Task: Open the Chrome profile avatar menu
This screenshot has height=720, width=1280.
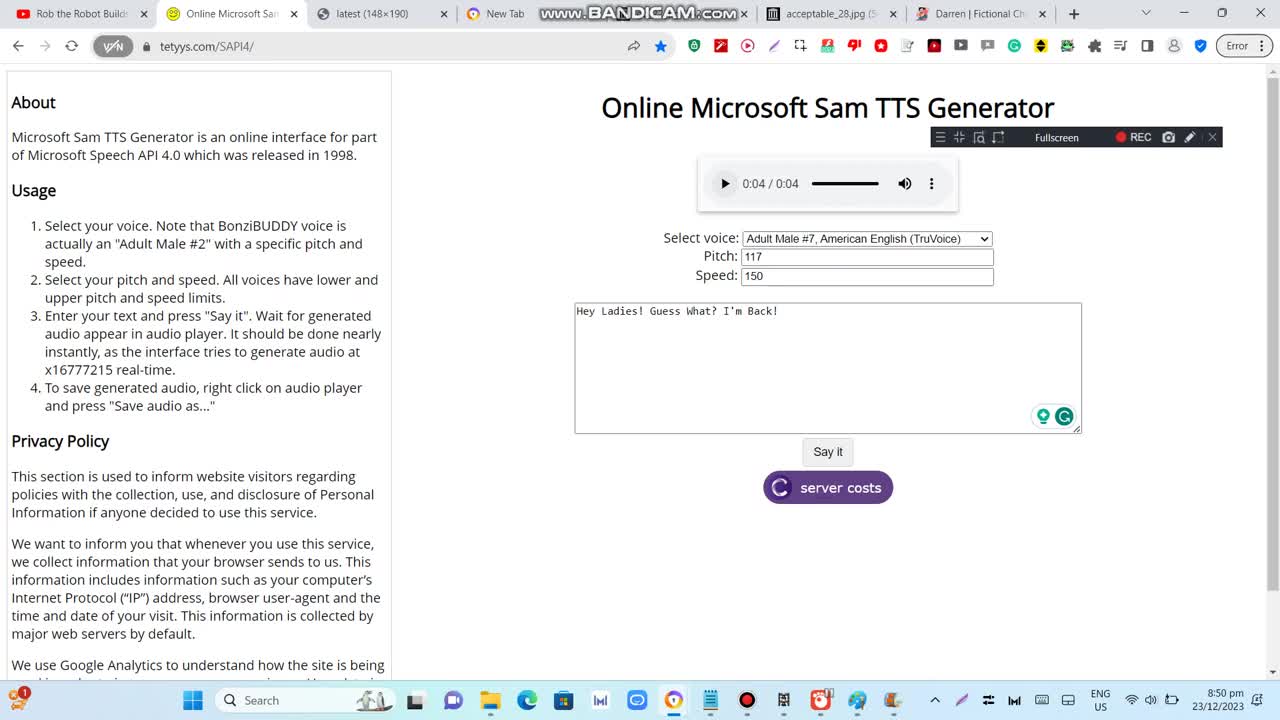Action: pyautogui.click(x=1174, y=46)
